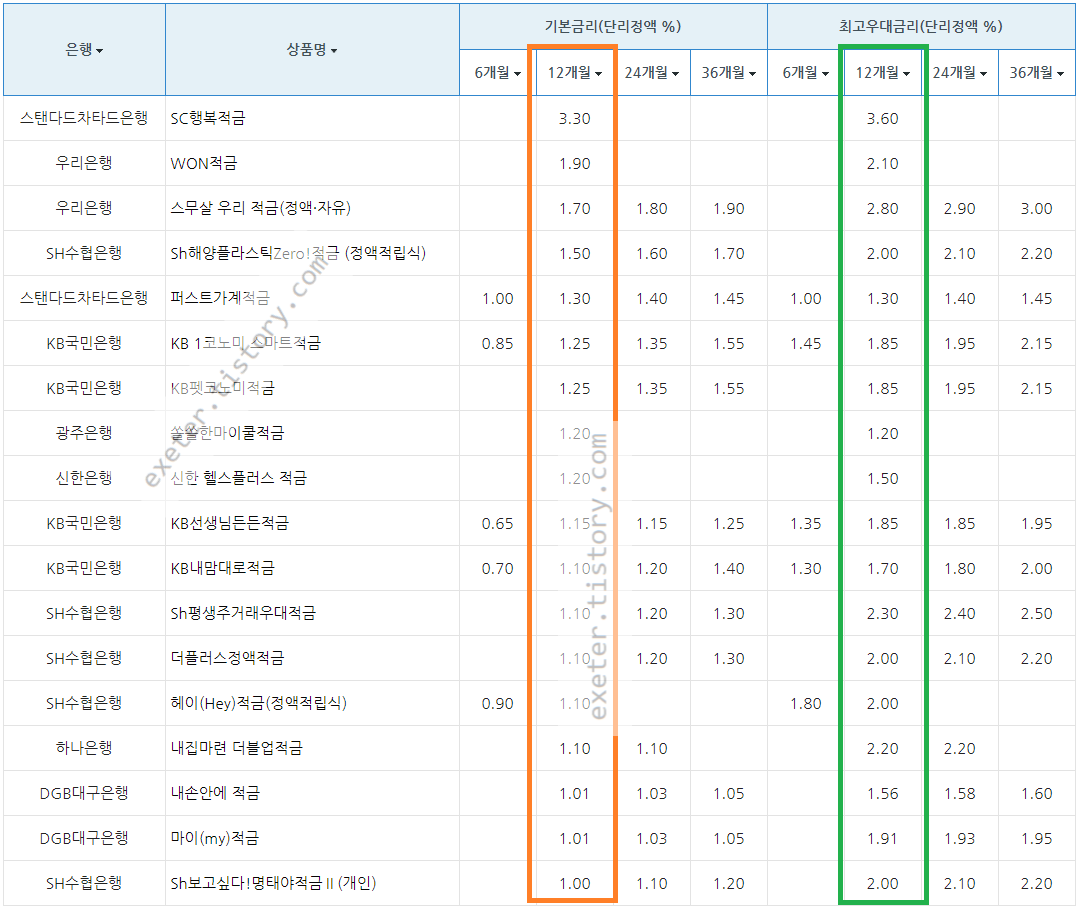Sort 최고우대금리 by the 6개월 header
Viewport: 1076px width, 906px height.
[806, 72]
